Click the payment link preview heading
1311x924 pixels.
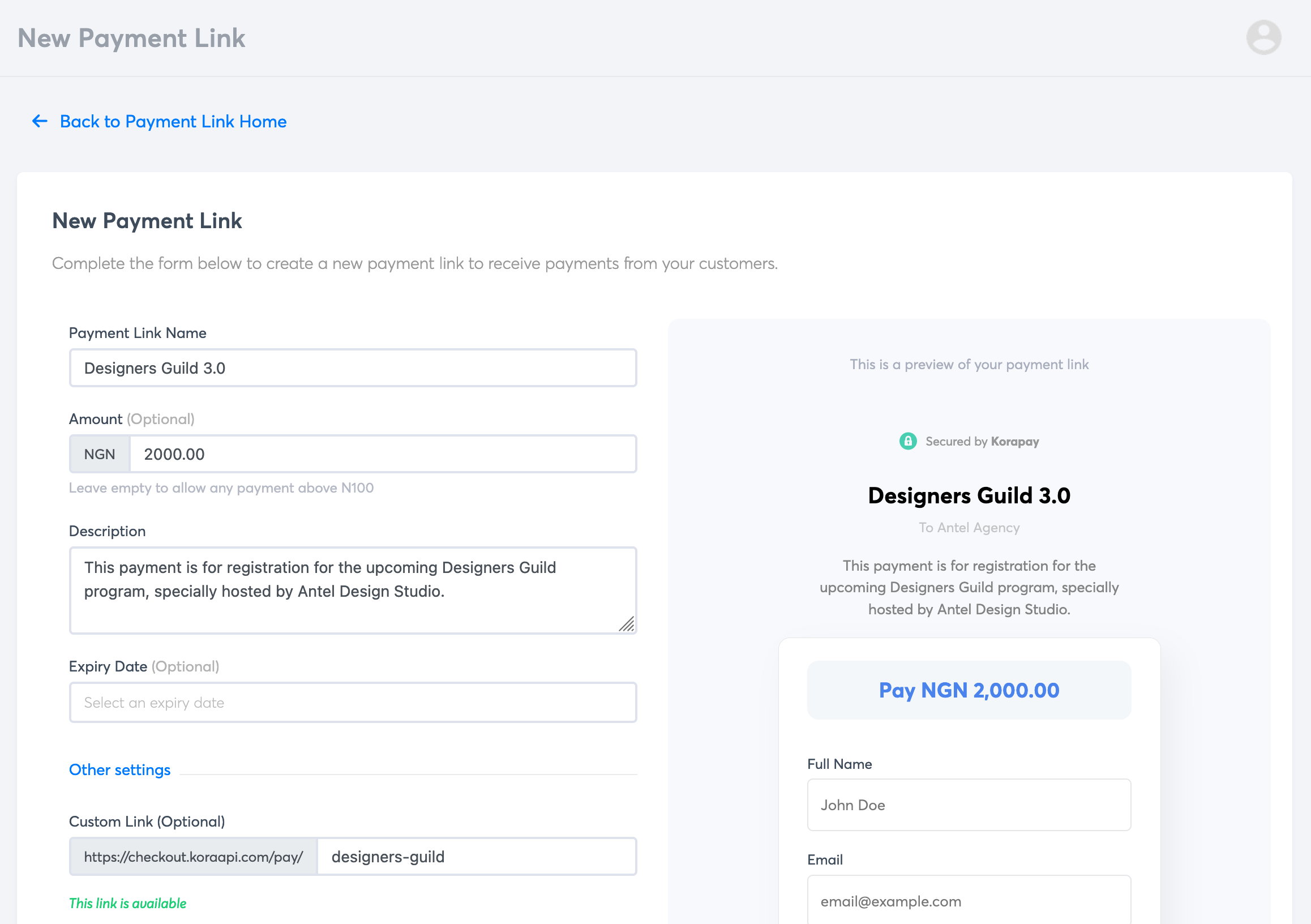(969, 495)
